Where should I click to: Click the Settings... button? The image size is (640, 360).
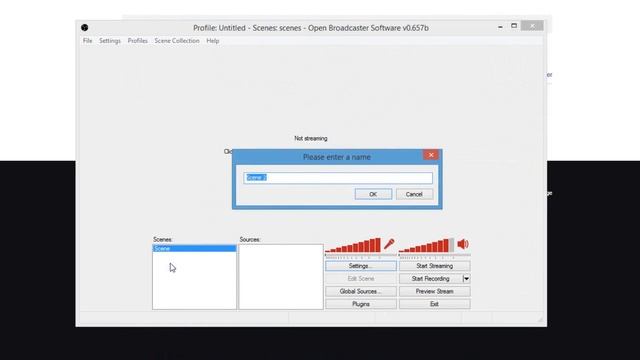361,266
